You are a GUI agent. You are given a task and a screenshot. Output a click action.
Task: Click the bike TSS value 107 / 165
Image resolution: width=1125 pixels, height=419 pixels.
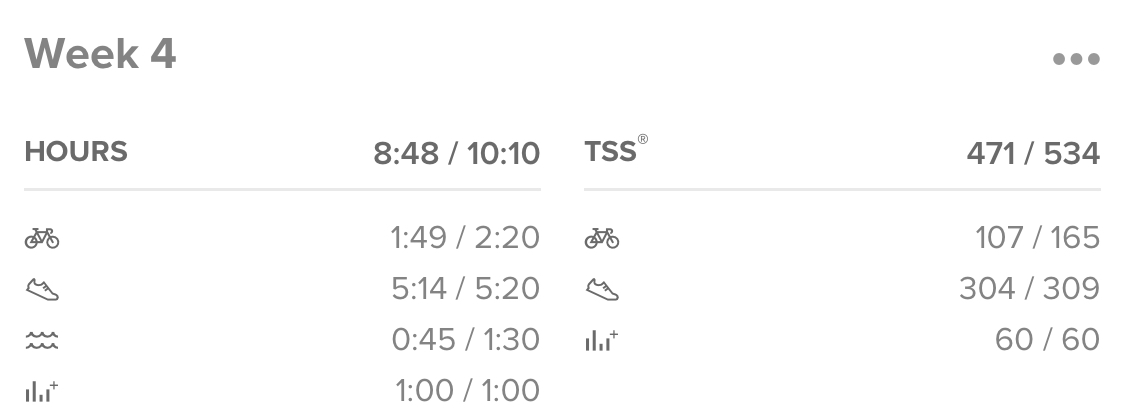tap(1037, 237)
